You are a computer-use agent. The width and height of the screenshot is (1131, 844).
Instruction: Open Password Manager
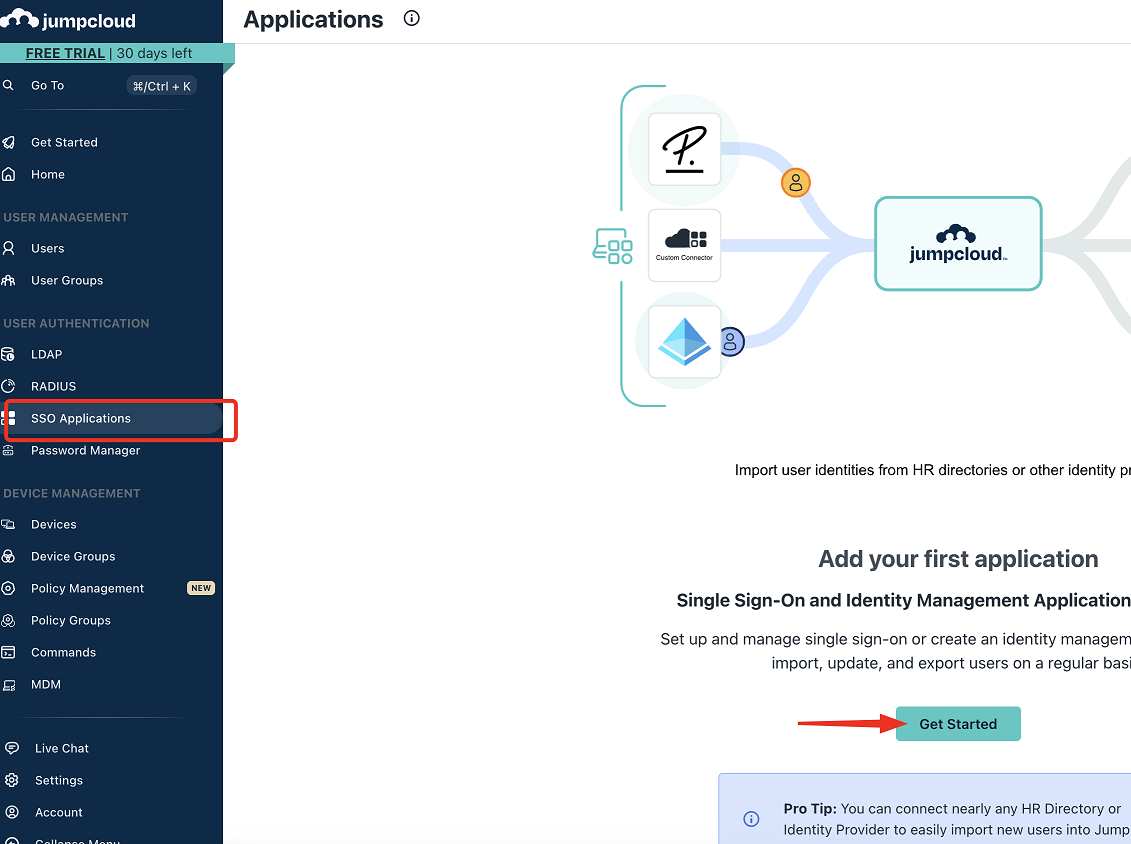[85, 450]
